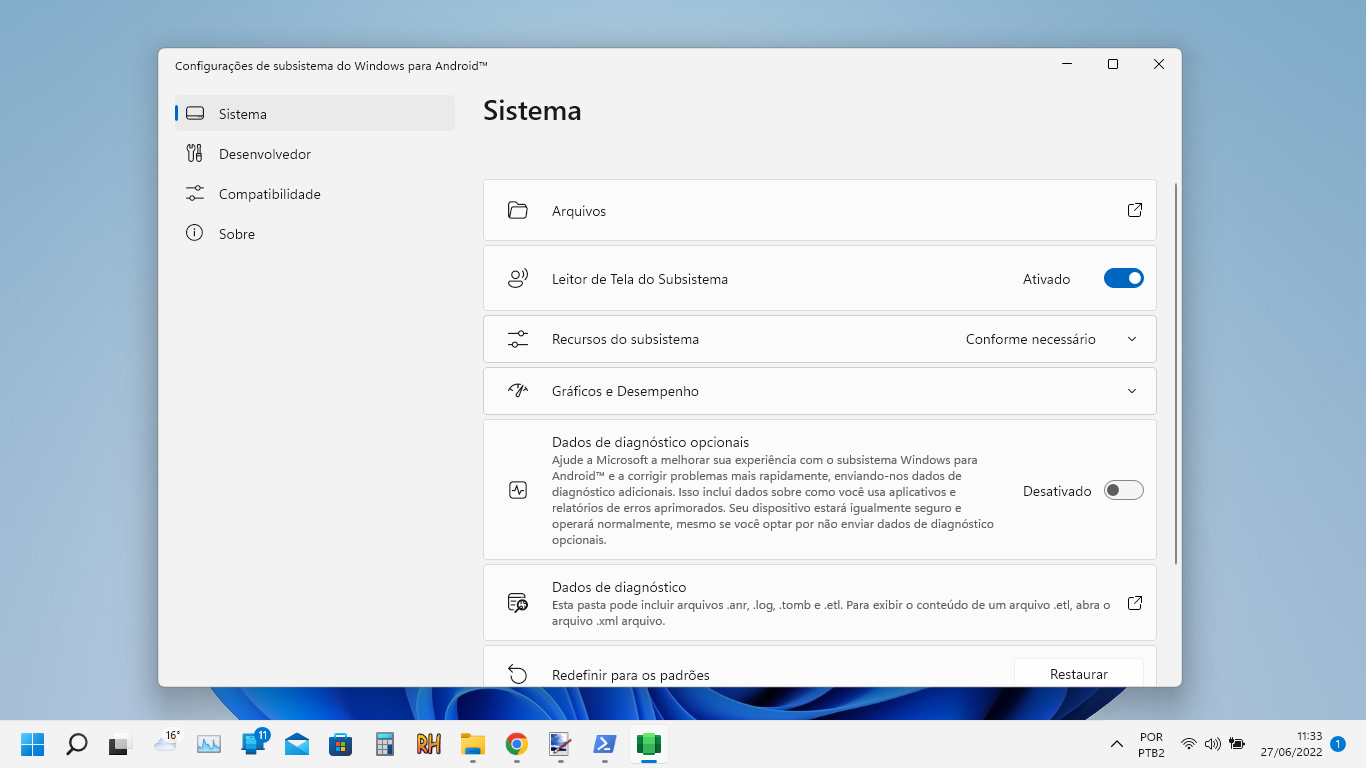Screen dimensions: 1366x768
Task: Open notification center badge
Action: point(1338,744)
